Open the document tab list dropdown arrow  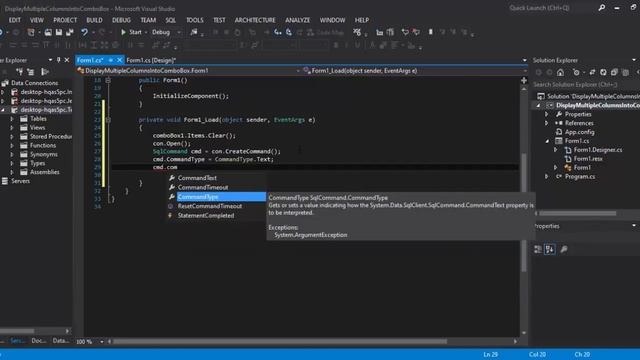coord(524,60)
